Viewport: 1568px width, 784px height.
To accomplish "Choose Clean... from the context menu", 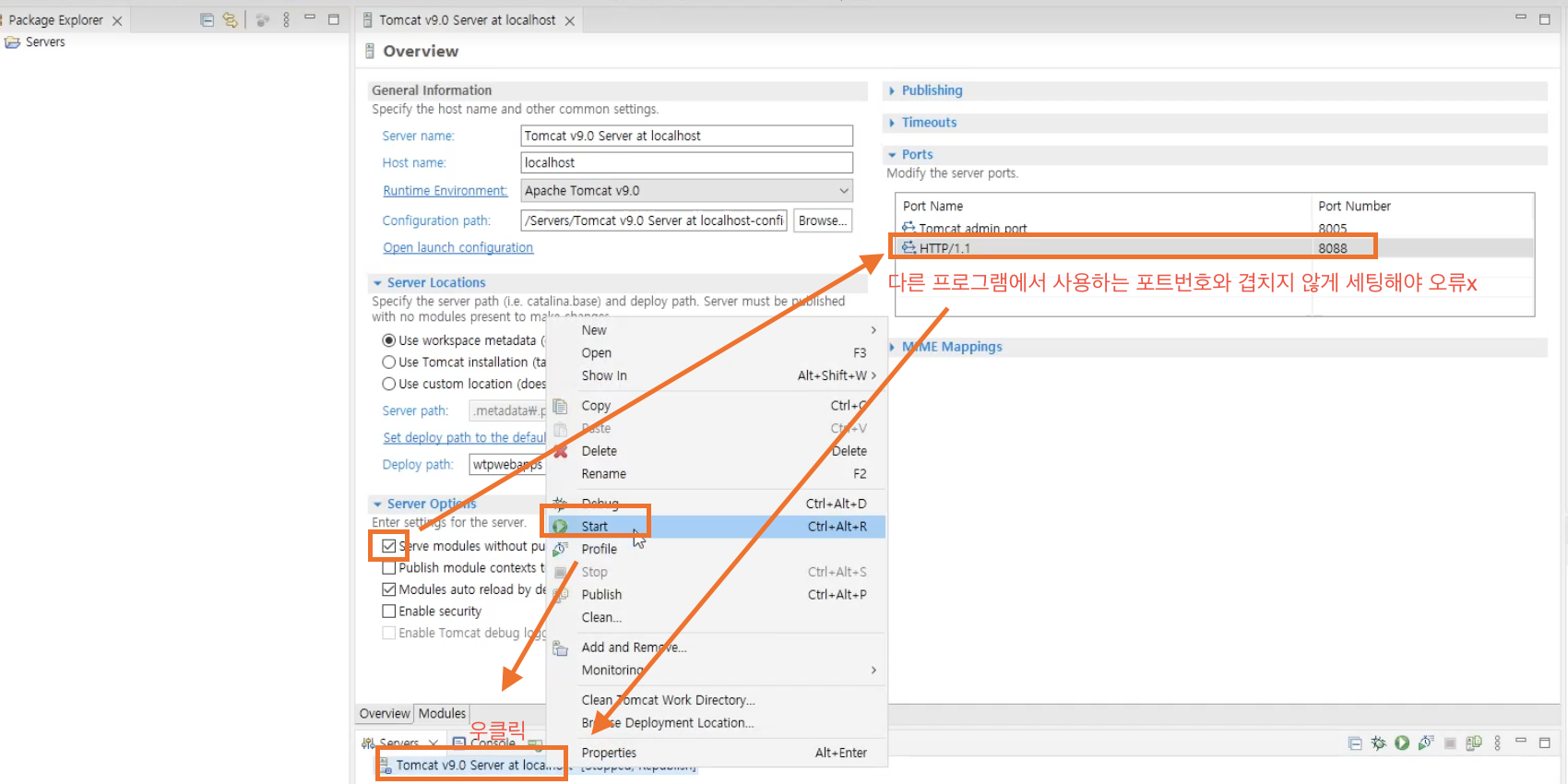I will (x=717, y=618).
